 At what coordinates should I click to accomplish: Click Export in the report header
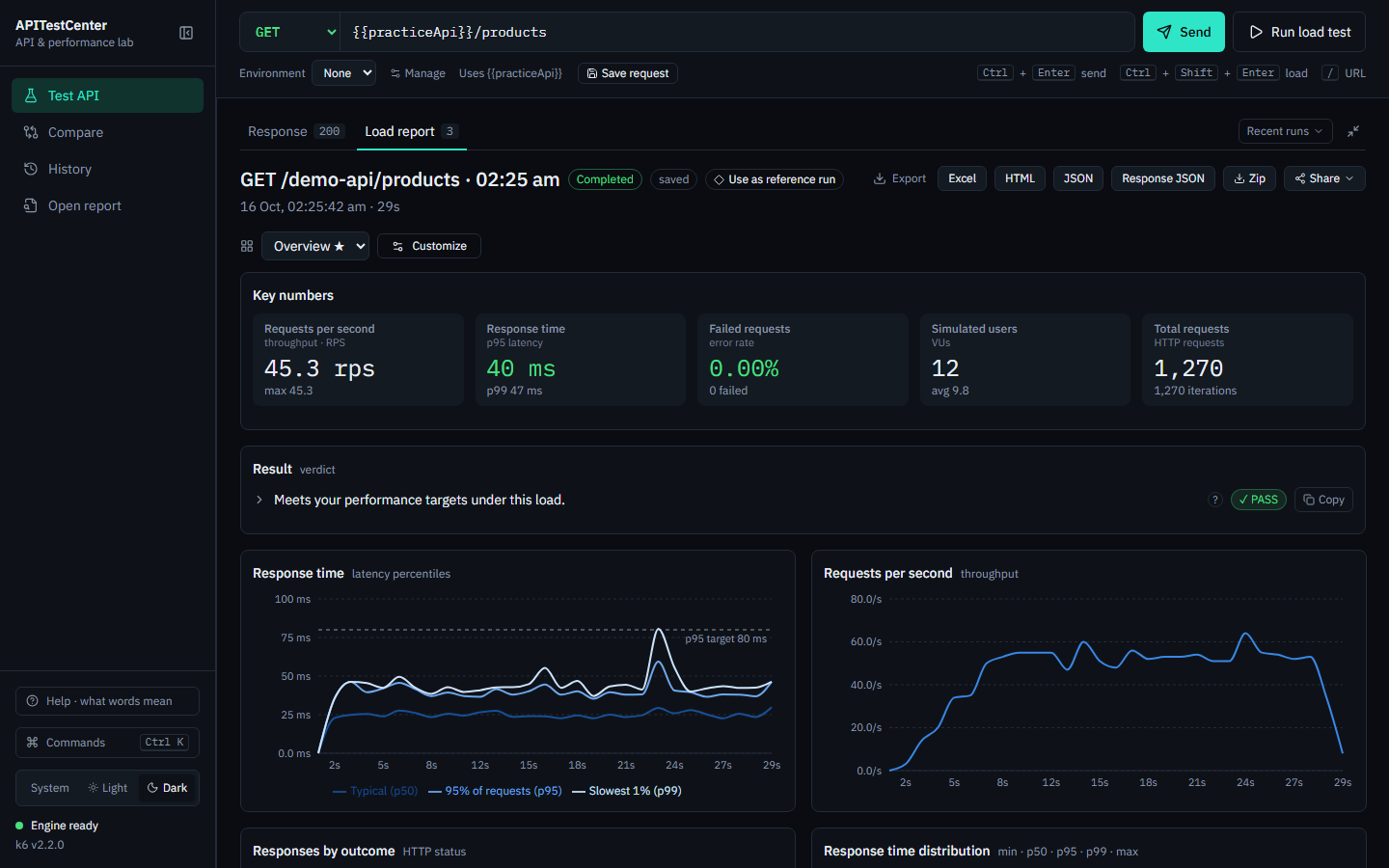click(900, 178)
